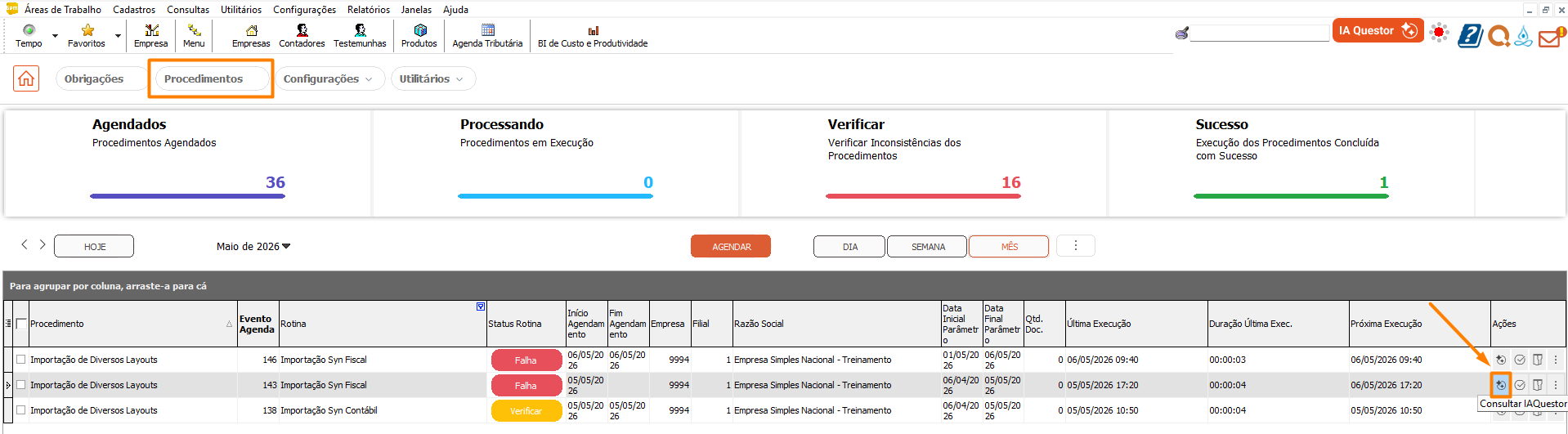Viewport: 1568px width, 434px height.
Task: Click the red dot status icon
Action: (1440, 33)
